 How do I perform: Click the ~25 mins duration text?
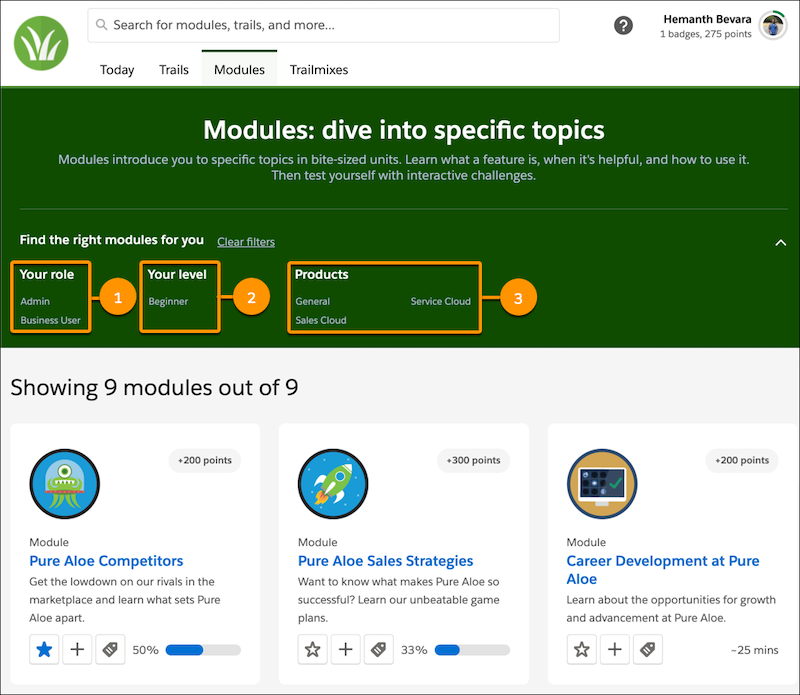pyautogui.click(x=755, y=650)
